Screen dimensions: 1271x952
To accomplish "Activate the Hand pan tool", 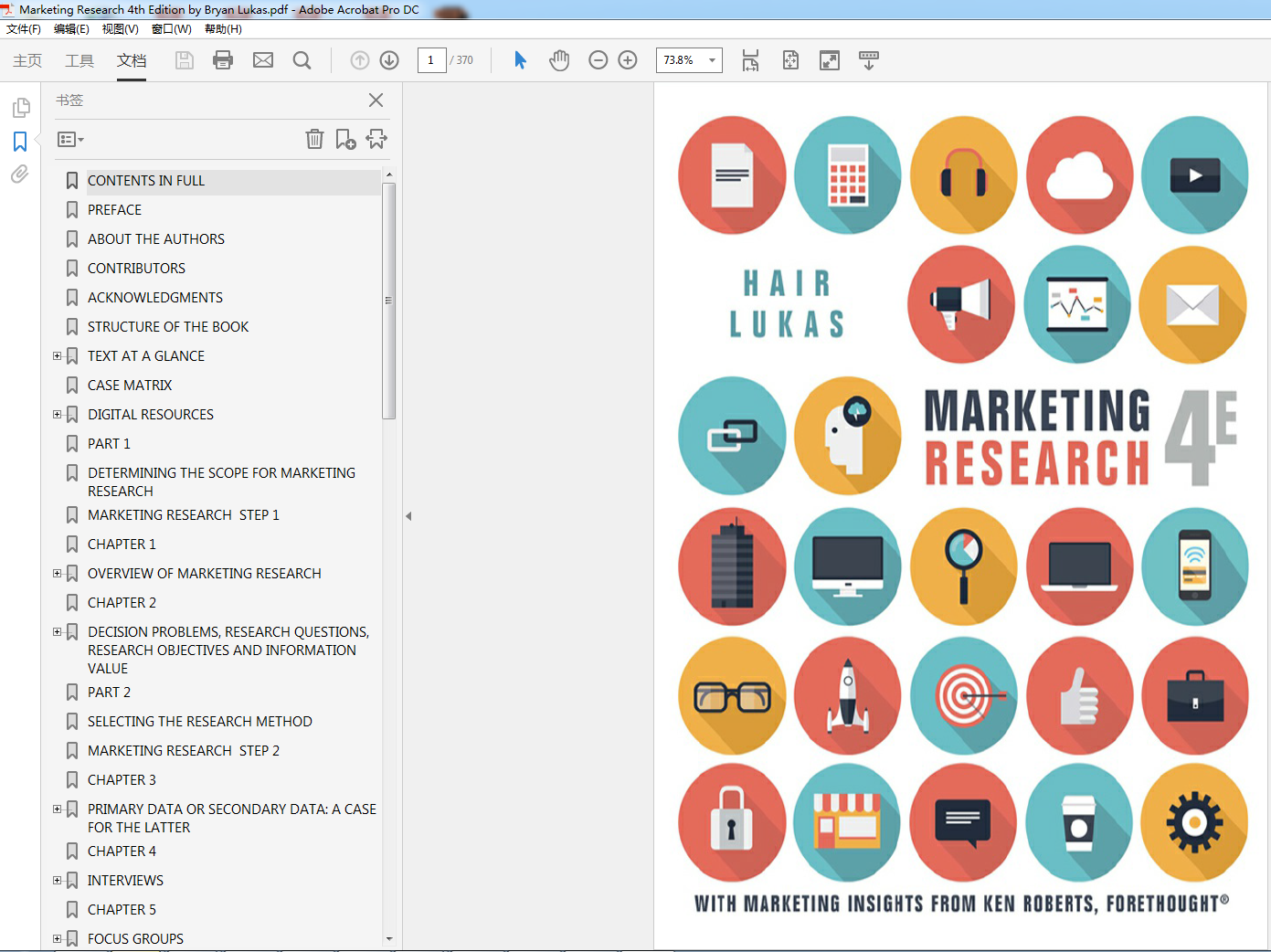I will point(559,60).
